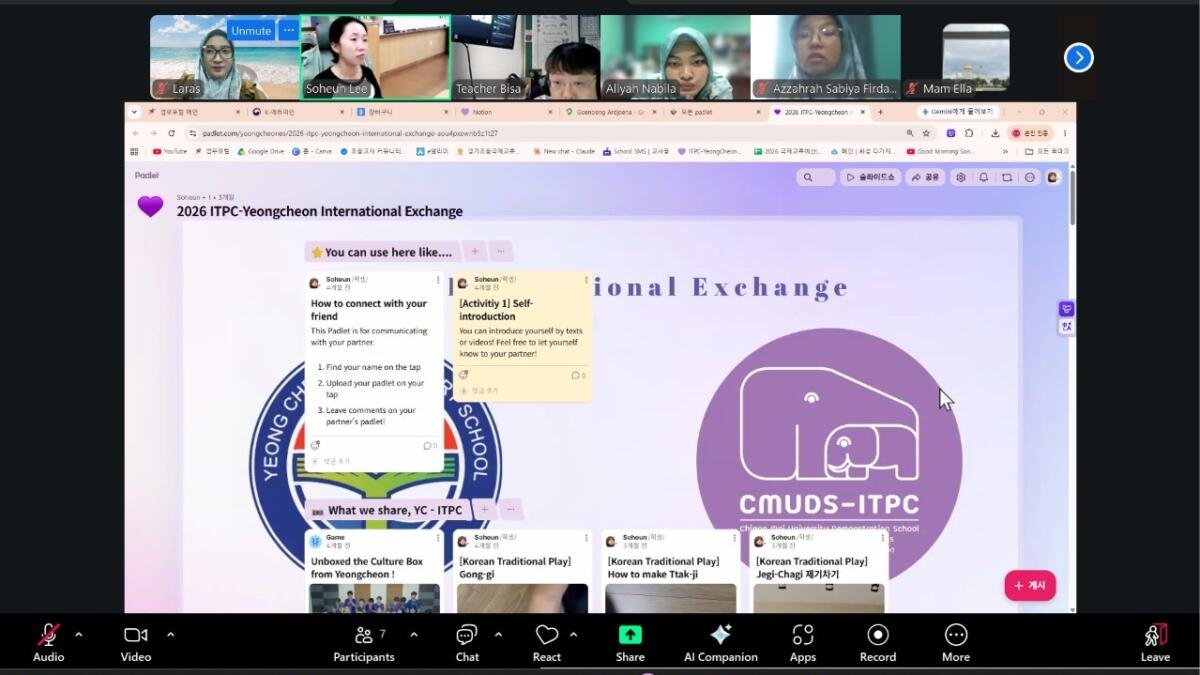Expand chat options arrow
Image resolution: width=1200 pixels, height=675 pixels.
(498, 634)
